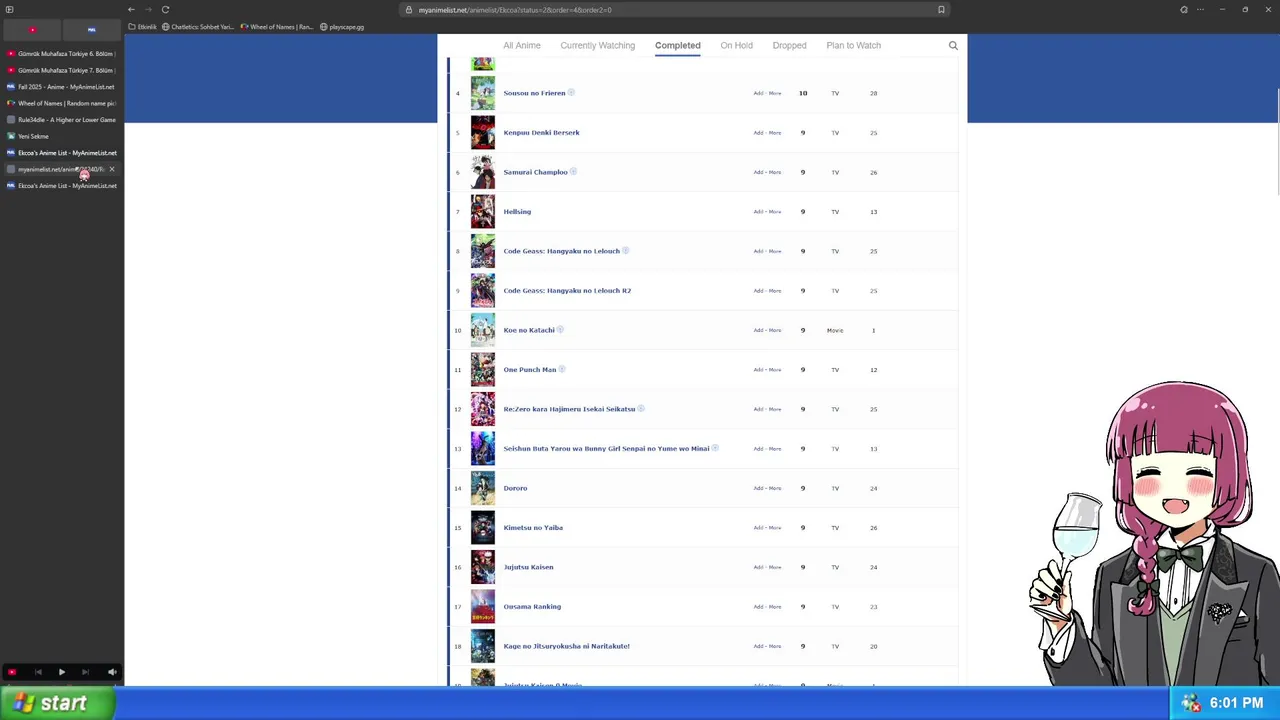Select the Completed list tab
The image size is (1280, 720).
[x=677, y=45]
